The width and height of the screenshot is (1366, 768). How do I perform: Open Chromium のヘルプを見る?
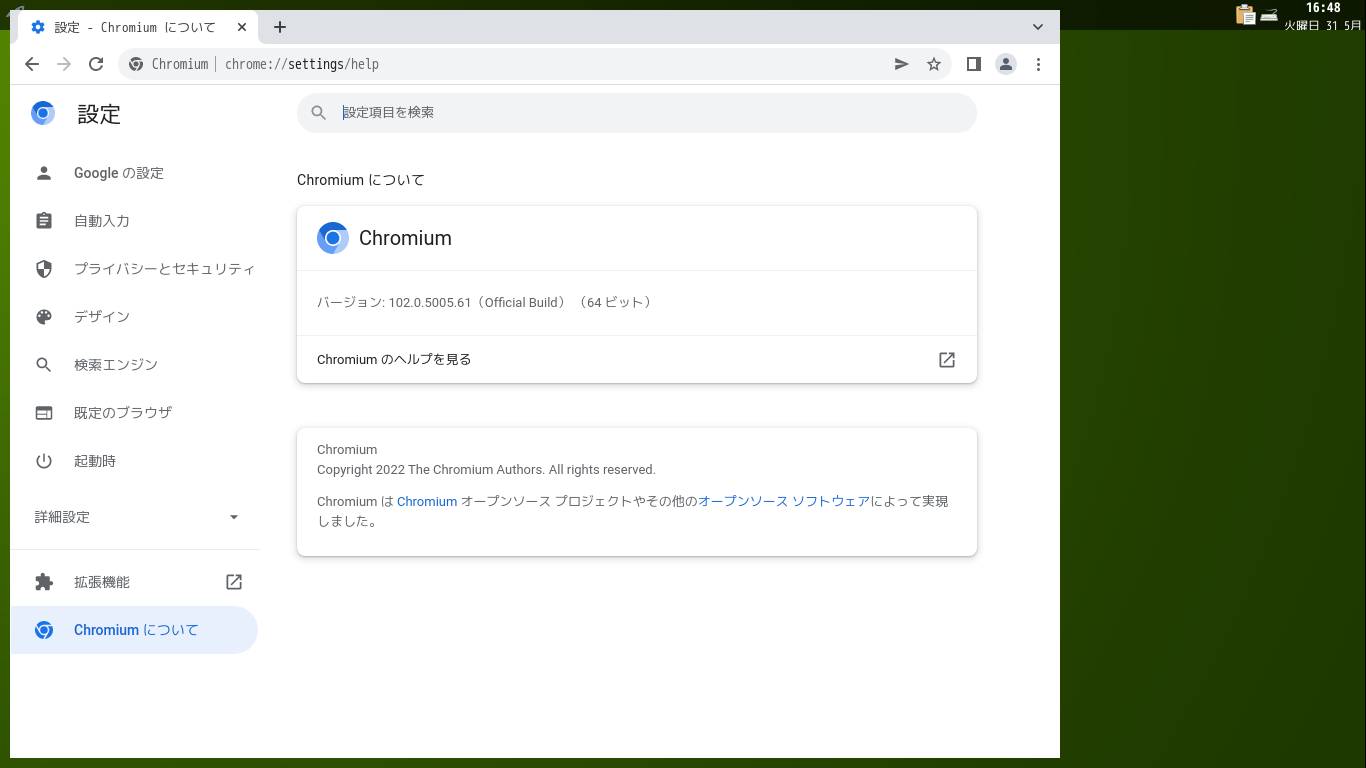click(x=637, y=359)
